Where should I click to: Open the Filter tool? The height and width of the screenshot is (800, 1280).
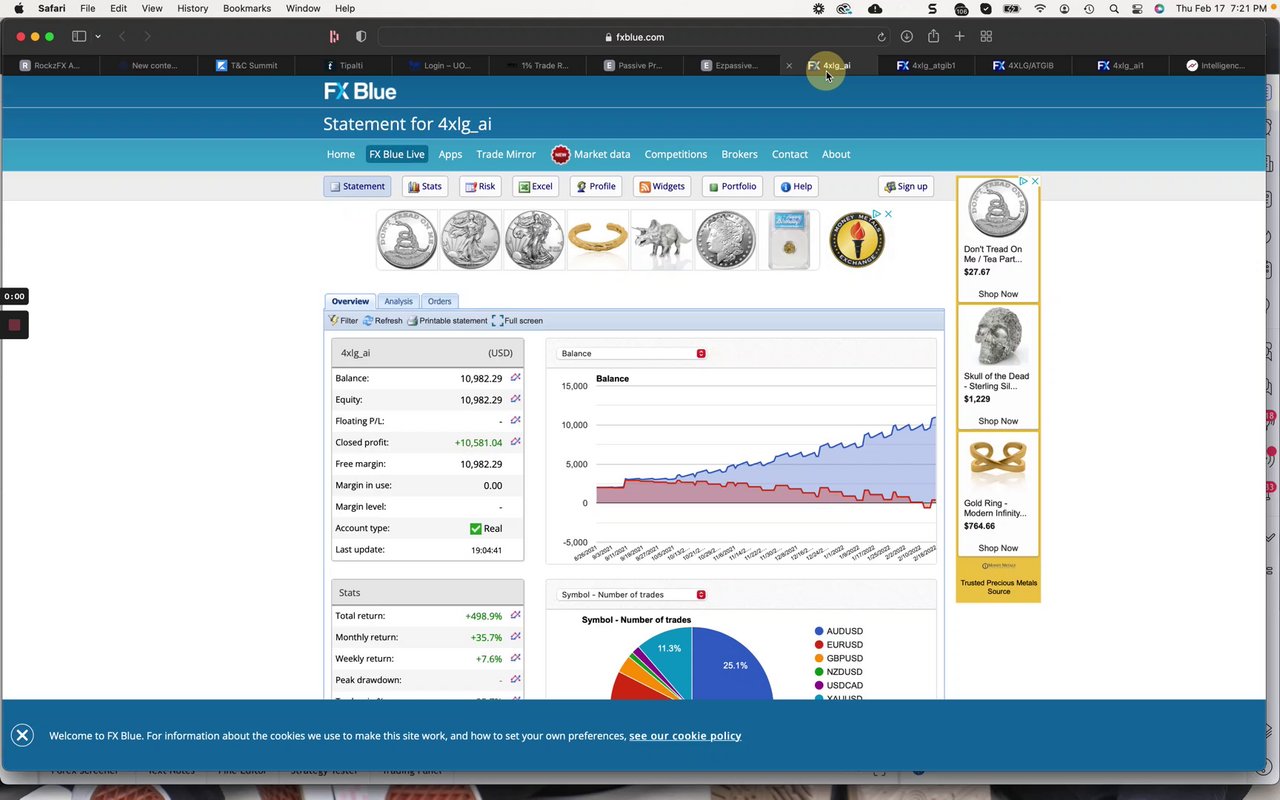pos(343,321)
